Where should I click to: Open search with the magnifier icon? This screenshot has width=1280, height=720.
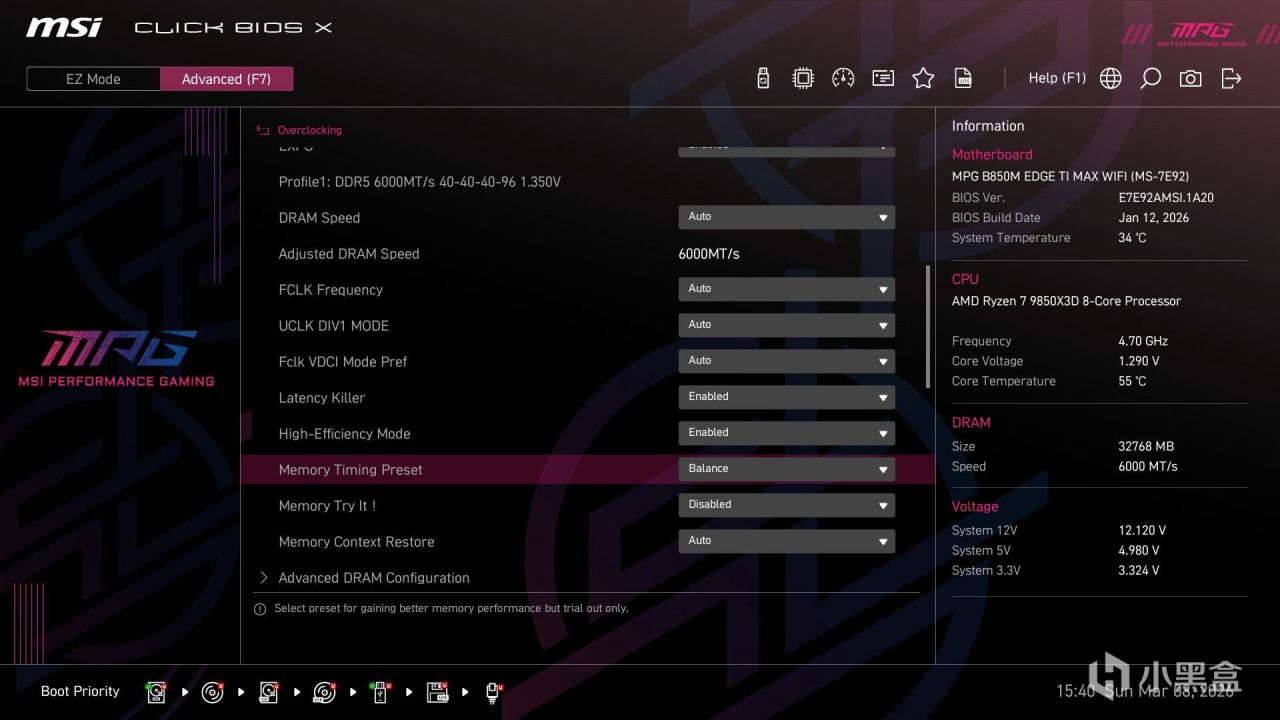tap(1151, 78)
